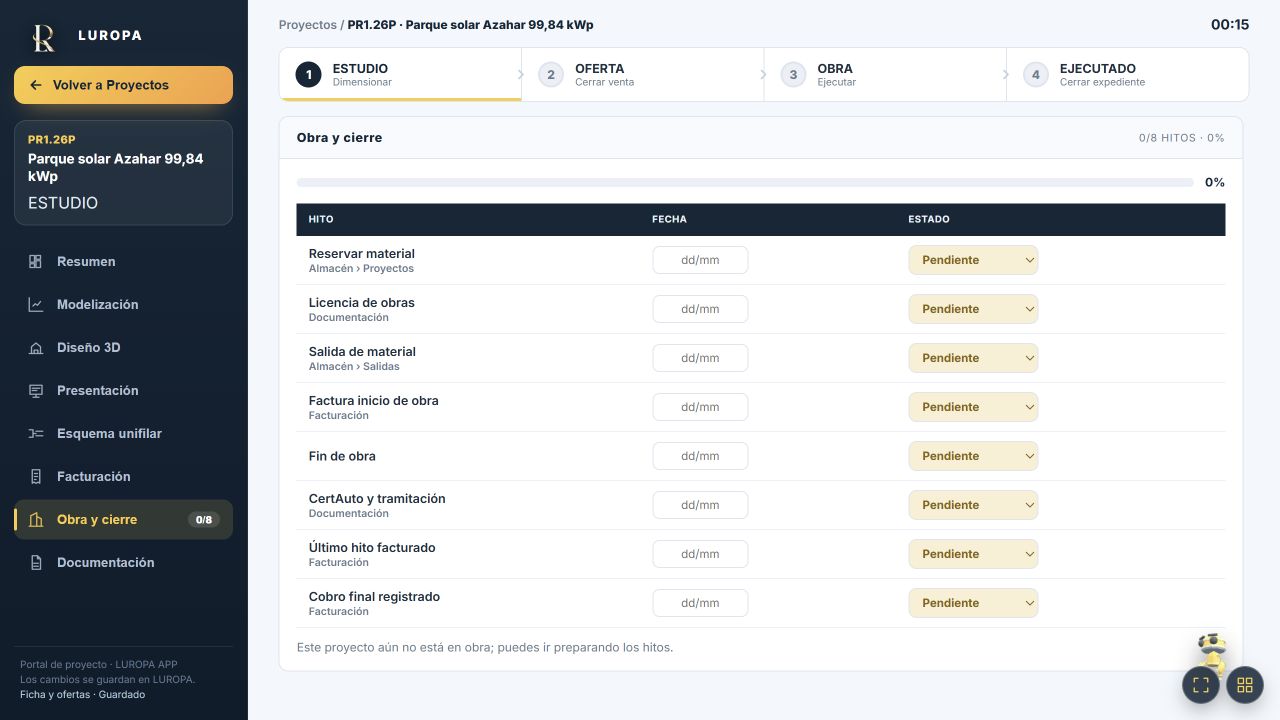Expand Estado dropdown for Reservar material

(973, 260)
